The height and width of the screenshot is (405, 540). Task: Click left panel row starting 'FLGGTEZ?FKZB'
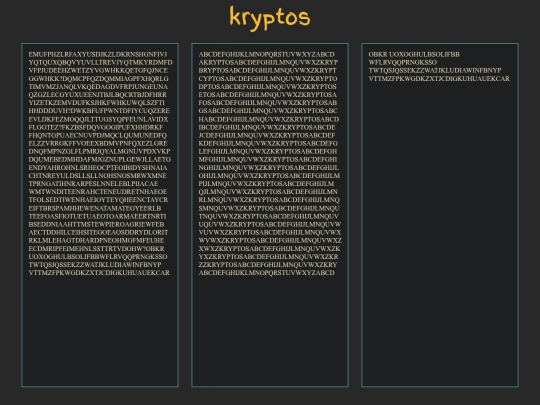pyautogui.click(x=96, y=127)
